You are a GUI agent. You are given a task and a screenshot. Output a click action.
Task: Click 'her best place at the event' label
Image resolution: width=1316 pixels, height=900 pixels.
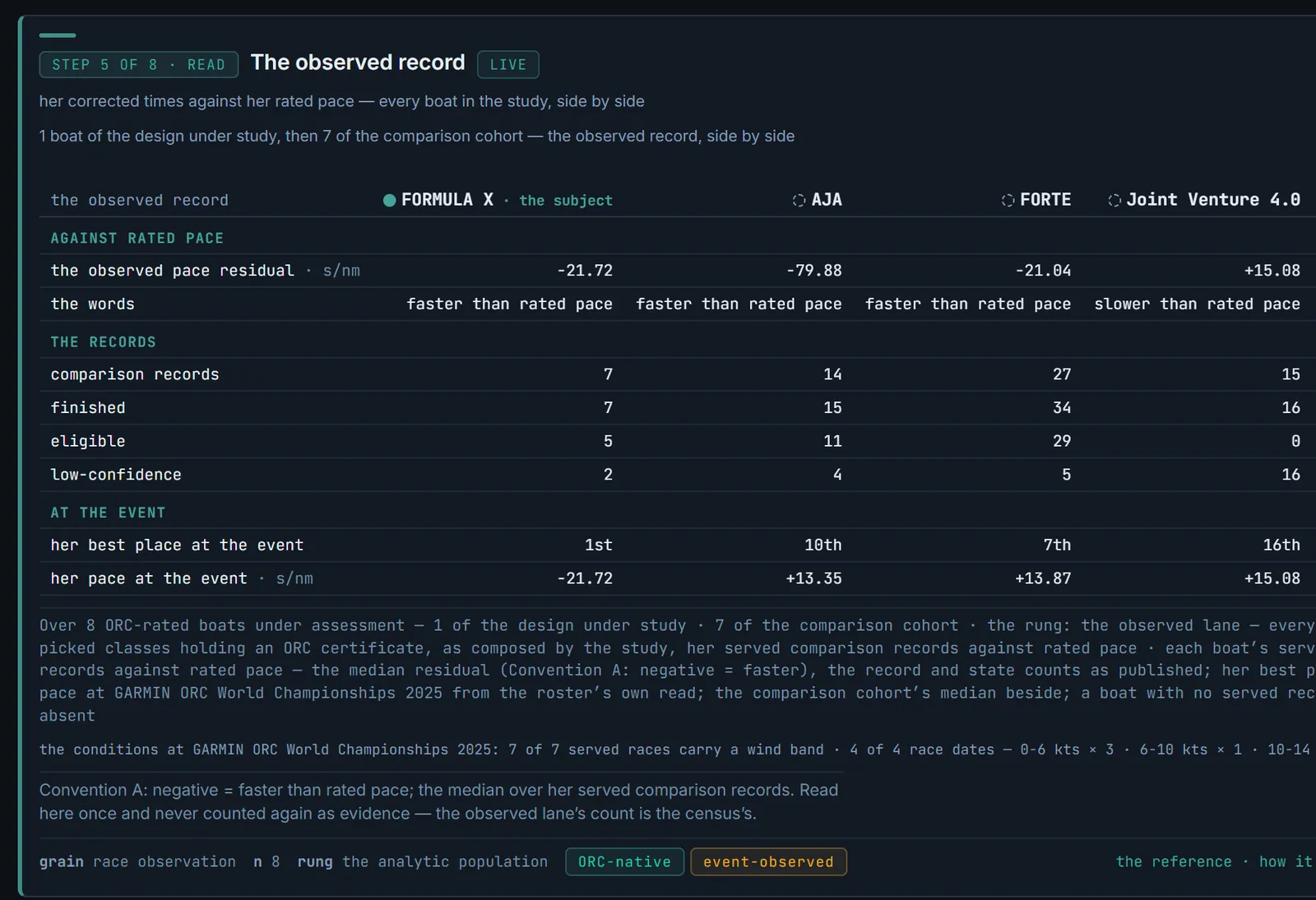pyautogui.click(x=177, y=545)
